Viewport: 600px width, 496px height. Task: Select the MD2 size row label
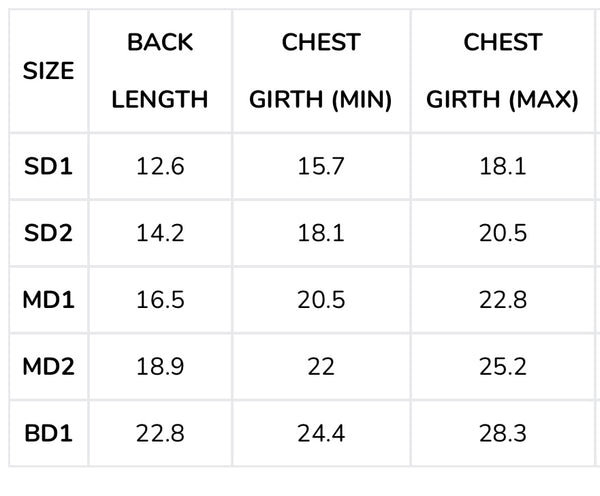(48, 367)
